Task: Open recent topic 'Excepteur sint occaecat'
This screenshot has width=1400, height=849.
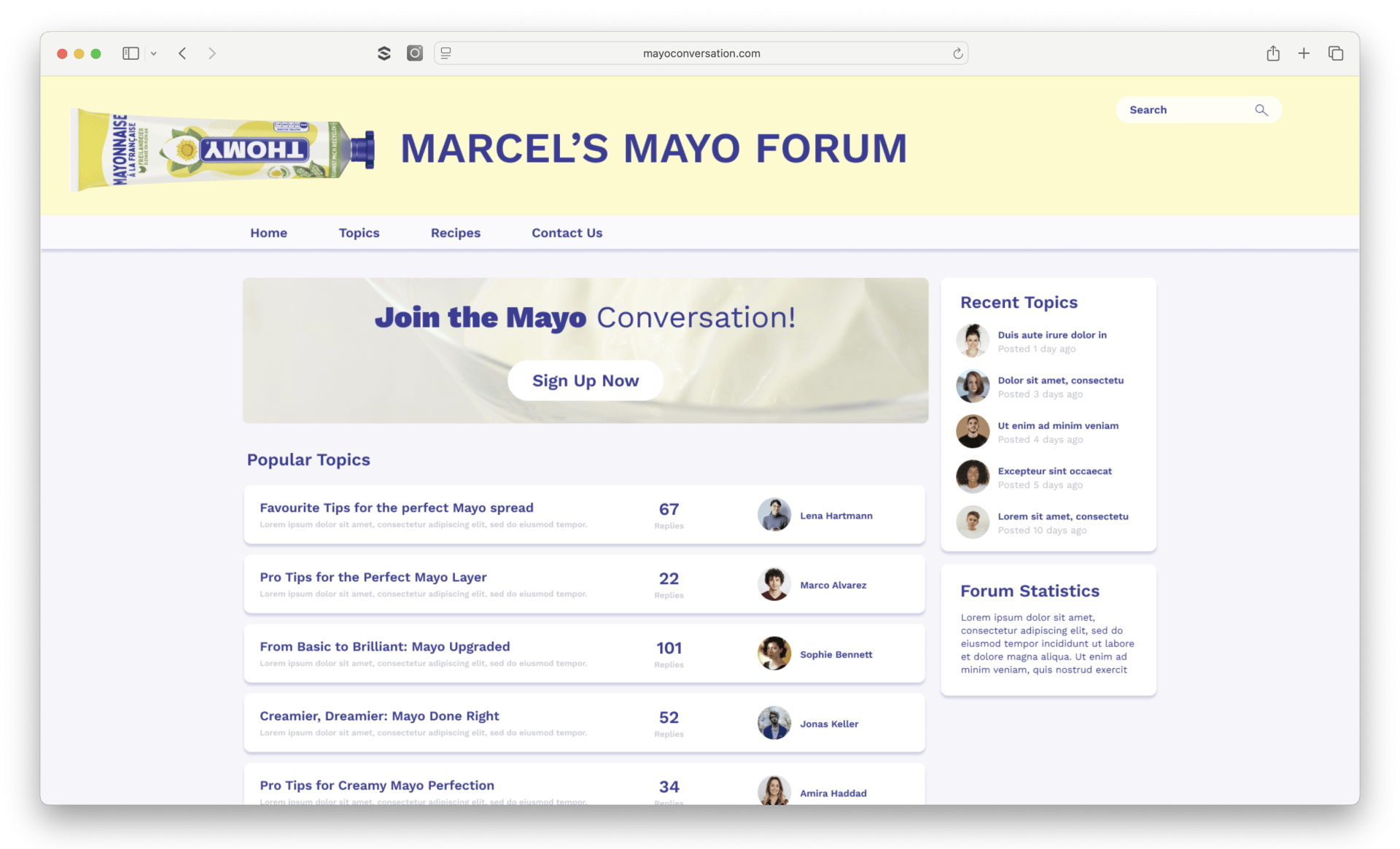Action: [1054, 471]
